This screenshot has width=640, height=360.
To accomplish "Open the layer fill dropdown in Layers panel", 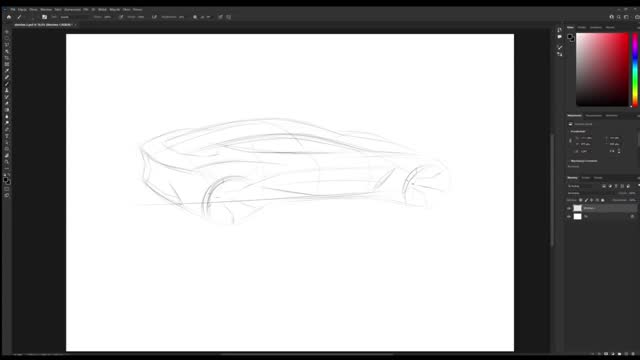I will click(632, 200).
